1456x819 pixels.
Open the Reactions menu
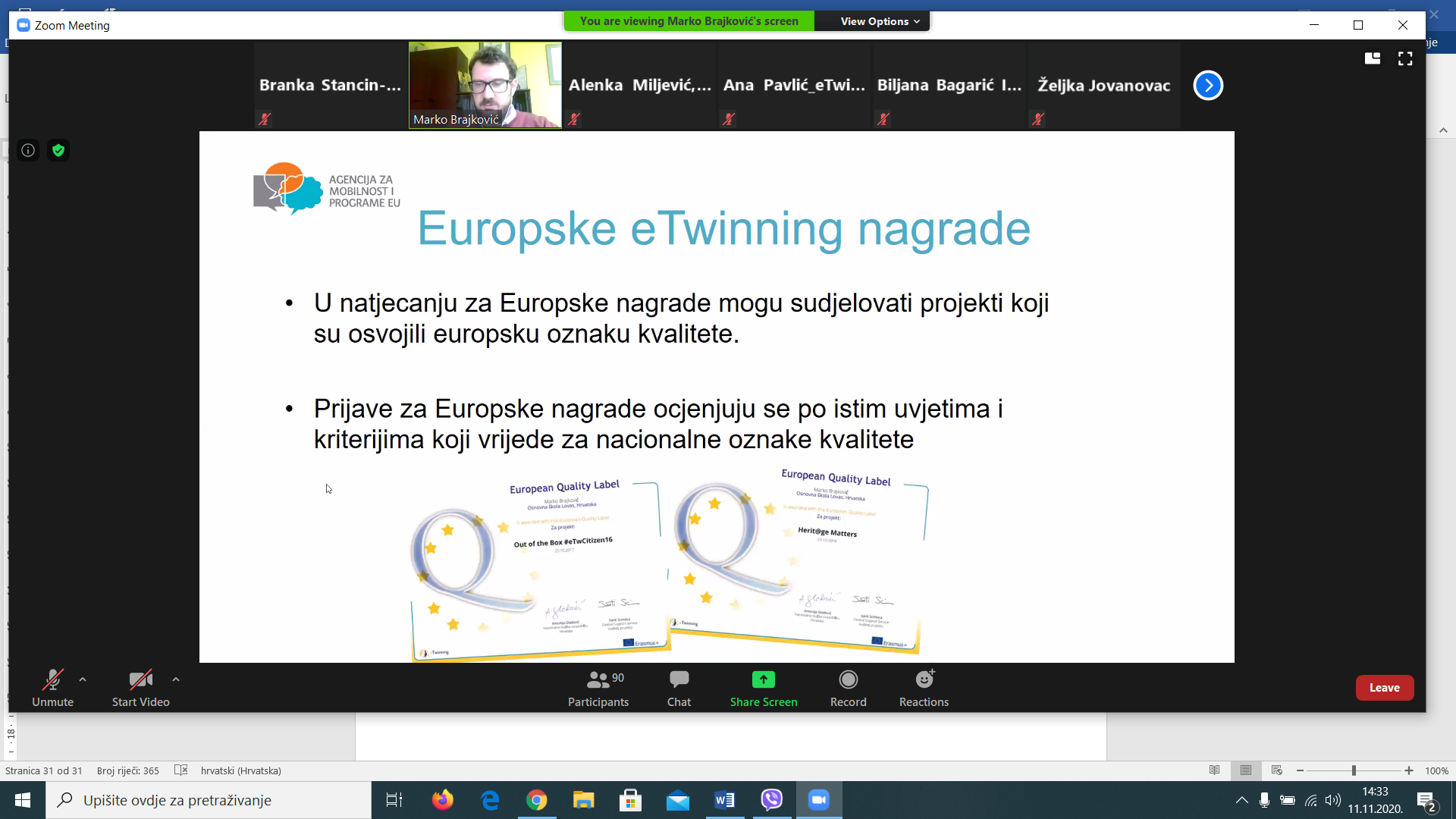tap(924, 688)
